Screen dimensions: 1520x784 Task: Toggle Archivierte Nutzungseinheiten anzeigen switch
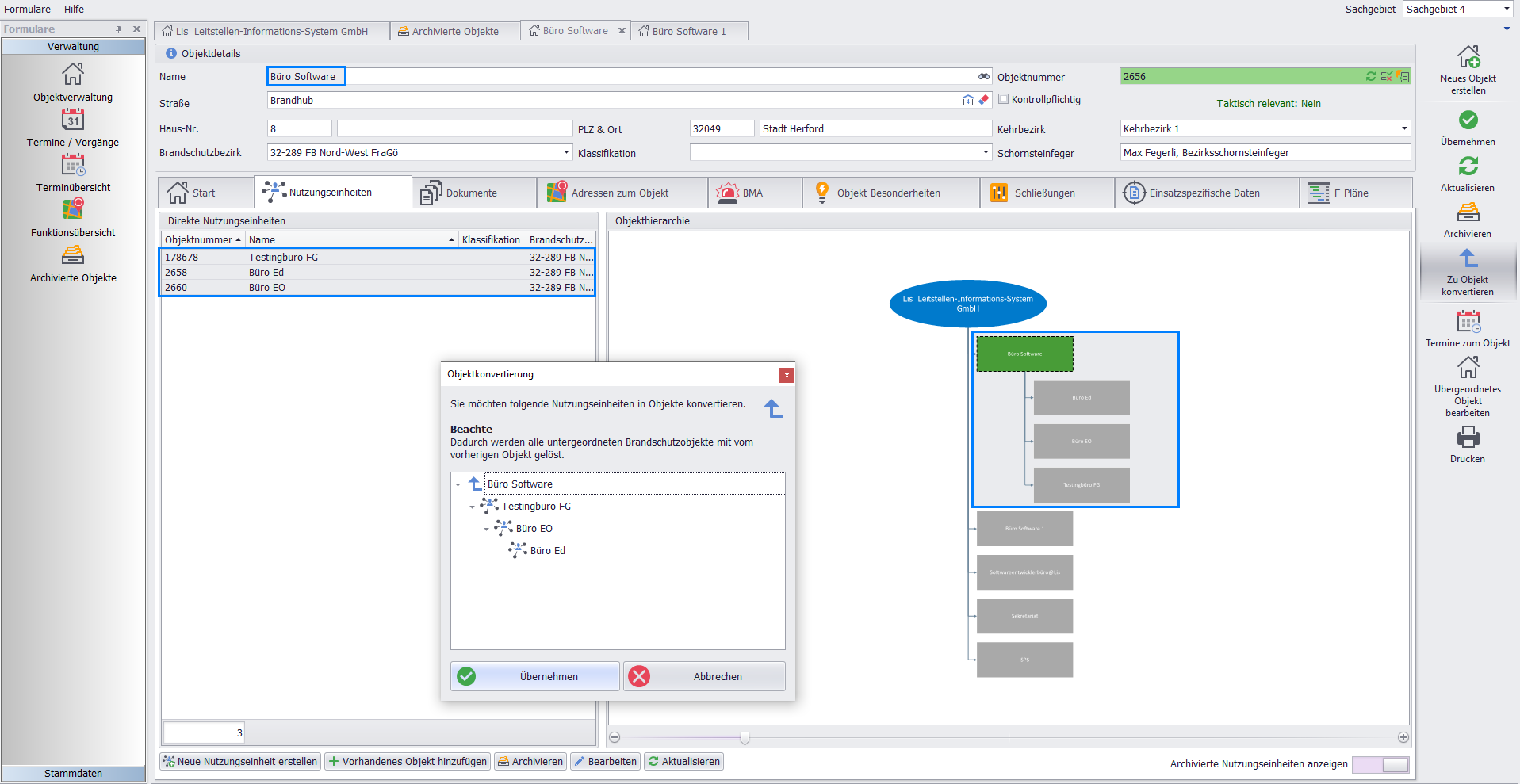point(1380,764)
